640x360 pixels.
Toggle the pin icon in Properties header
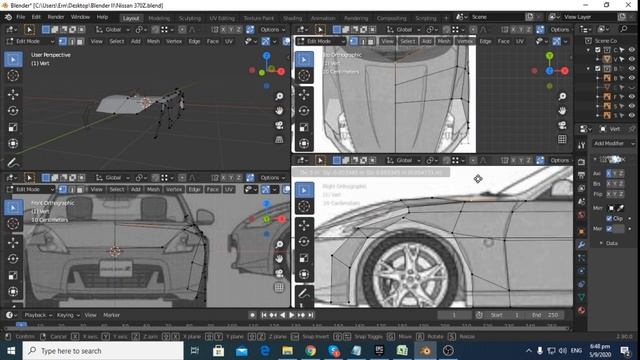(631, 129)
